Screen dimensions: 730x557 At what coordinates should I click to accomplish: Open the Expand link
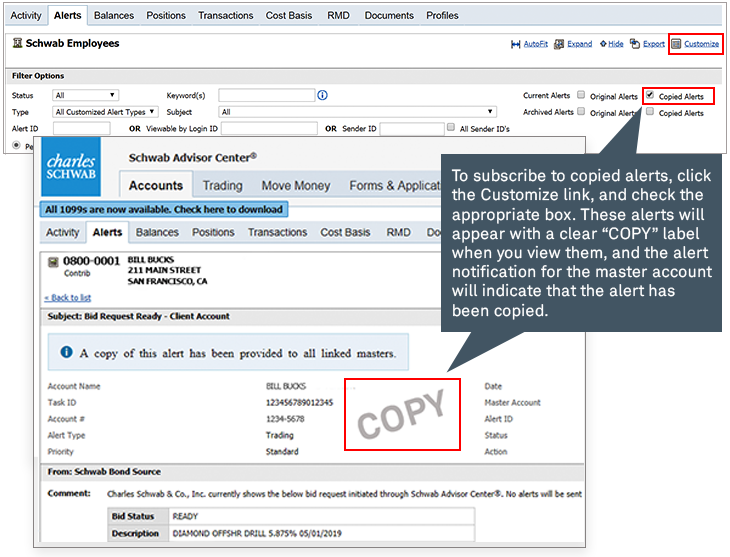coord(580,44)
